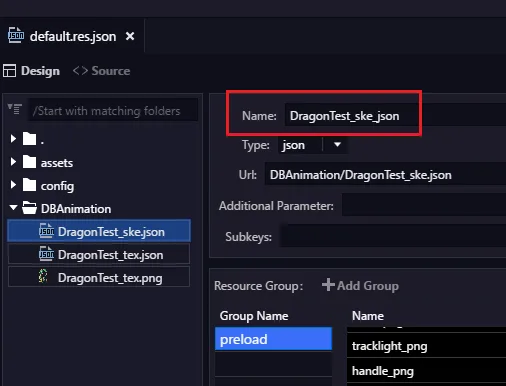Click the Url input field
The width and height of the screenshot is (506, 386).
point(385,174)
